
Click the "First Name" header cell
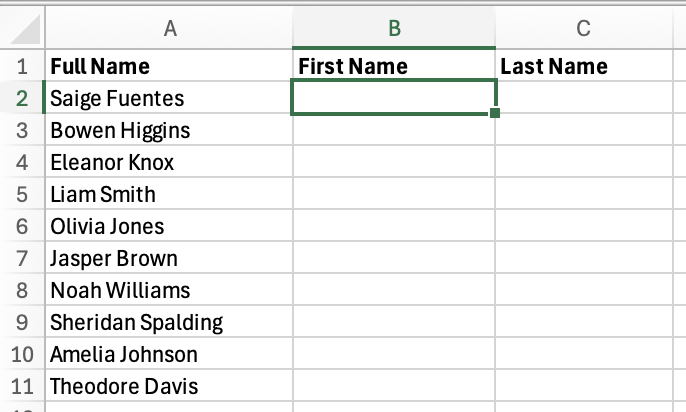tap(354, 67)
